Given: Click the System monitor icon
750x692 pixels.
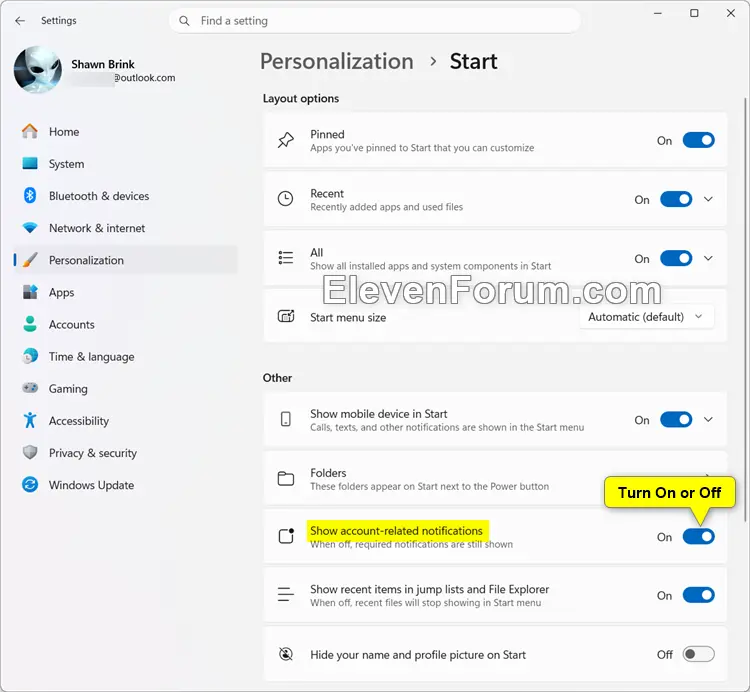Looking at the screenshot, I should point(30,164).
